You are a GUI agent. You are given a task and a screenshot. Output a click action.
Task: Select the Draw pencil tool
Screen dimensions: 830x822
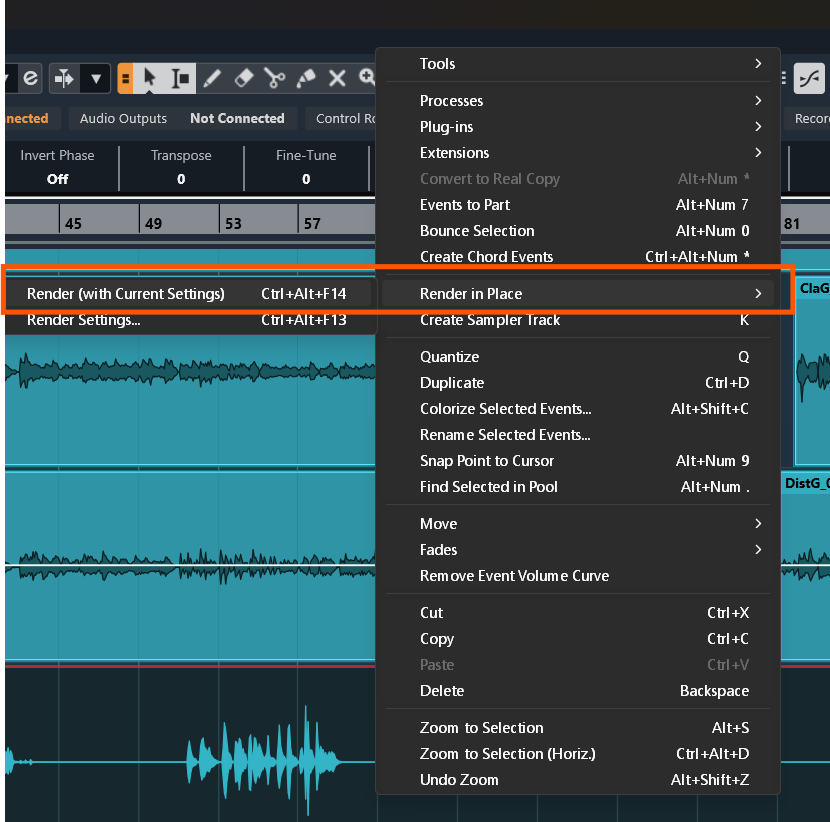coord(212,78)
